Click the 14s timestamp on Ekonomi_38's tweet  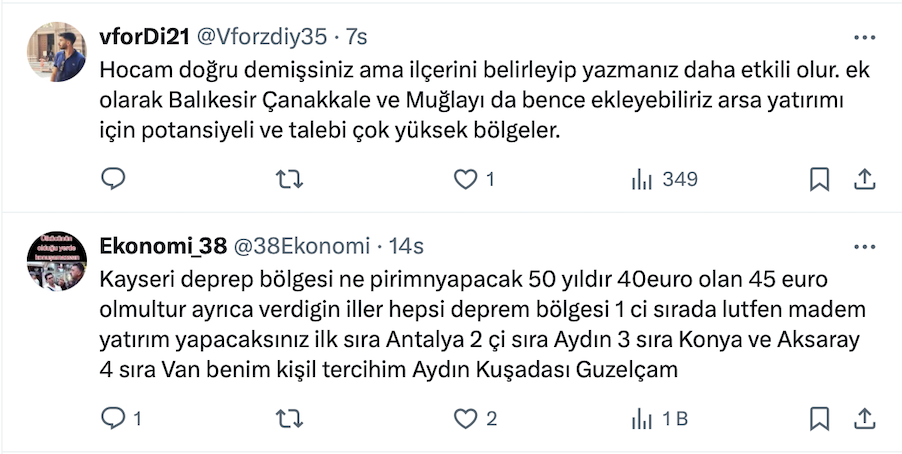tap(405, 246)
